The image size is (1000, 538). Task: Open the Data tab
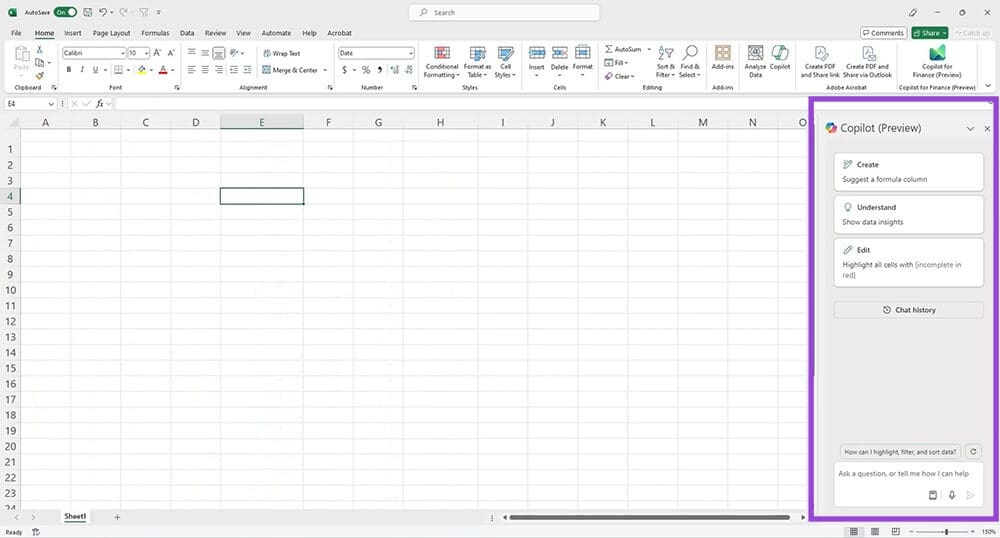pos(187,33)
